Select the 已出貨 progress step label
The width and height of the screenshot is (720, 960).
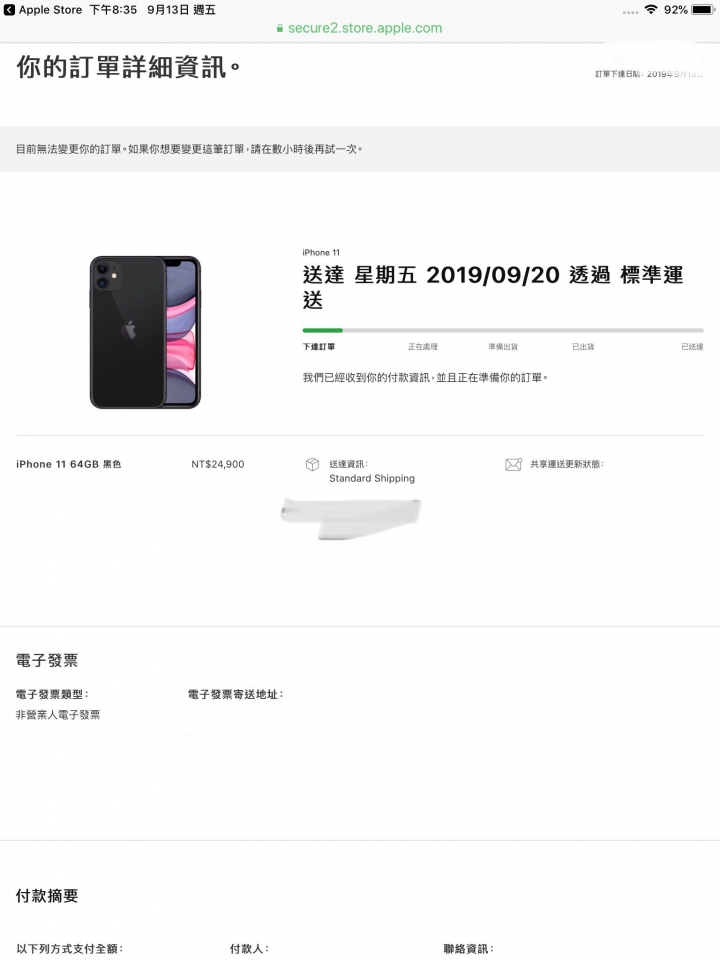tap(583, 347)
